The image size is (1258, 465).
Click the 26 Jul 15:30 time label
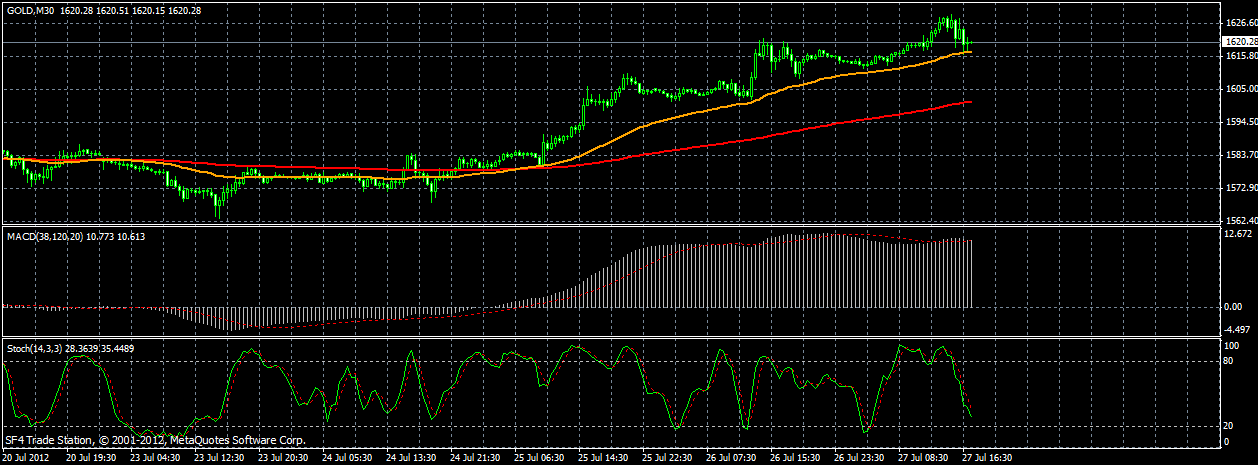tap(797, 456)
